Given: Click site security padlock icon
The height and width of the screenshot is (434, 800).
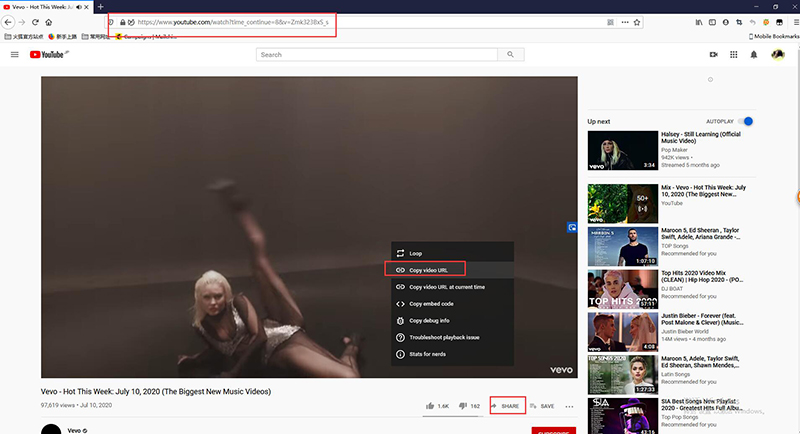Looking at the screenshot, I should (122, 22).
